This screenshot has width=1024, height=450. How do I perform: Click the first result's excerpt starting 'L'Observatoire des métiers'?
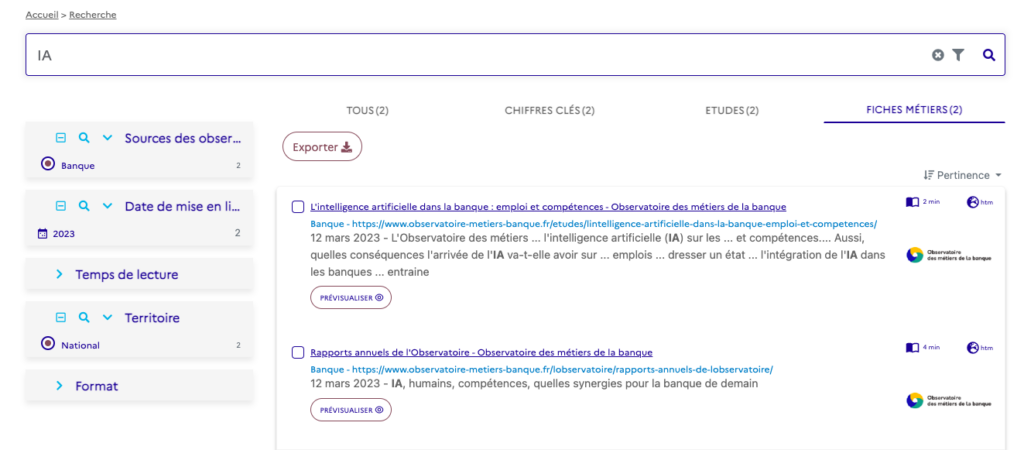598,255
